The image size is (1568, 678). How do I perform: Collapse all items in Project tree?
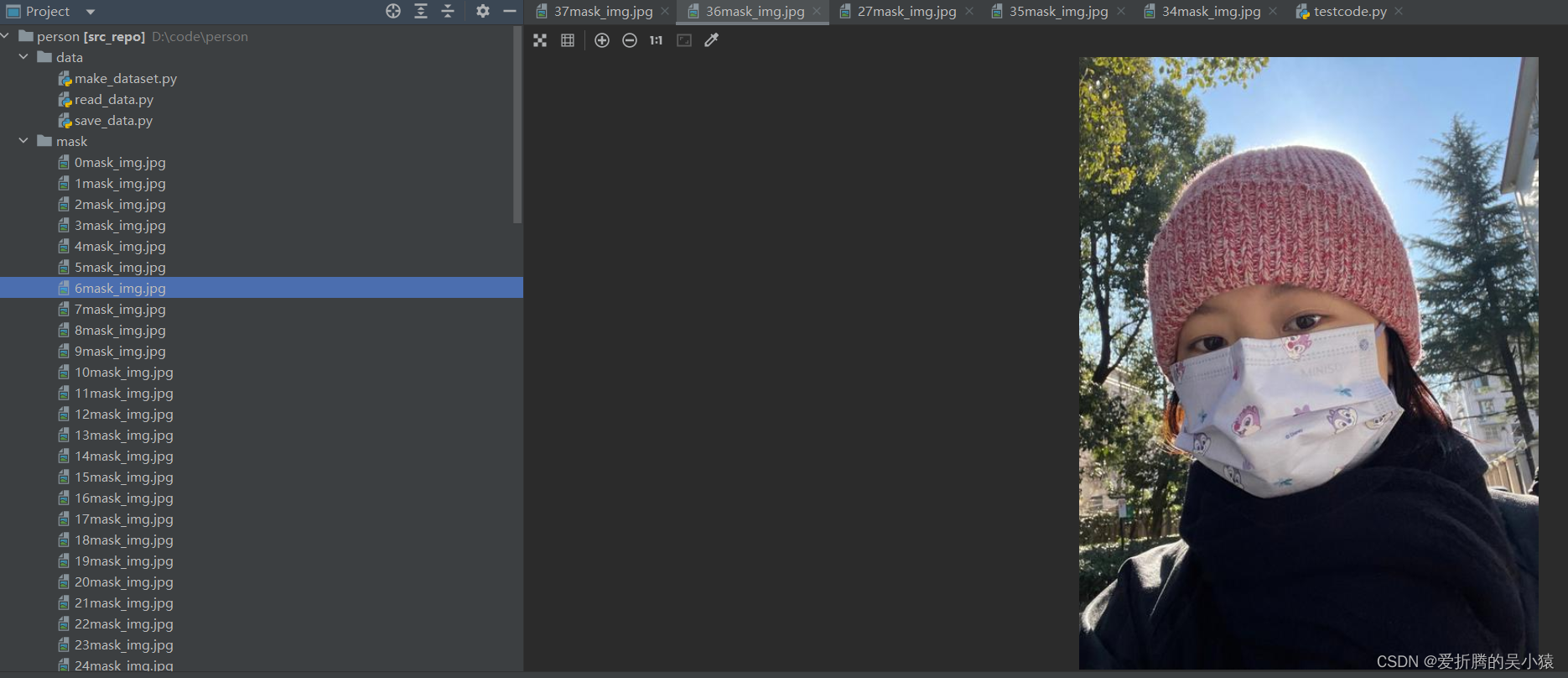click(x=448, y=11)
